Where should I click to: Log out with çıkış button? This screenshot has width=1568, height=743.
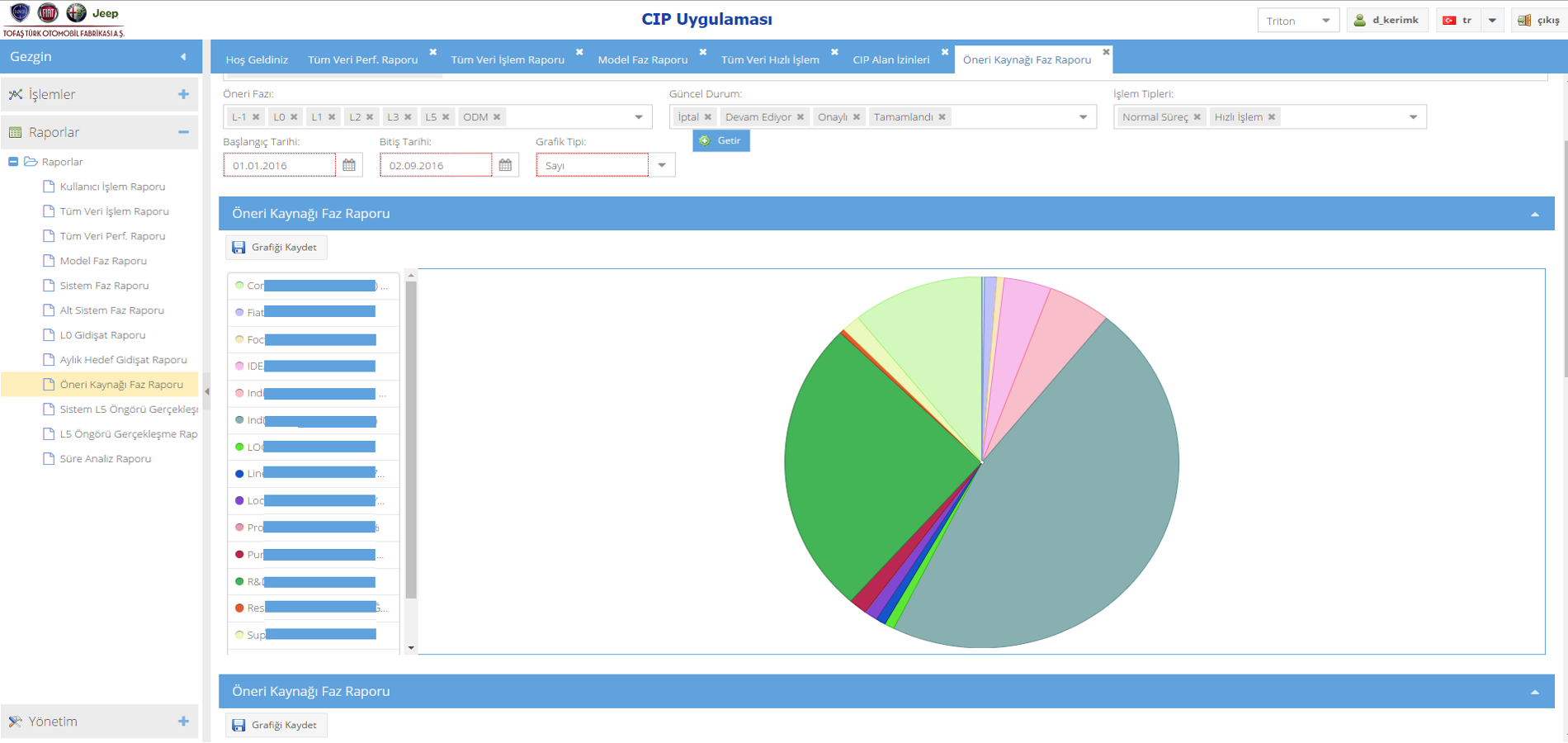pyautogui.click(x=1539, y=21)
